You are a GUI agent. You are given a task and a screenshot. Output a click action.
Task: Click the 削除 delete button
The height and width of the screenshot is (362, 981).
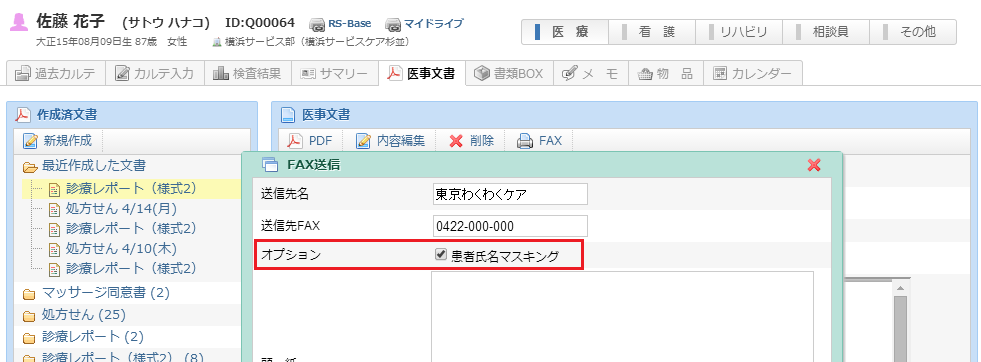pos(472,141)
